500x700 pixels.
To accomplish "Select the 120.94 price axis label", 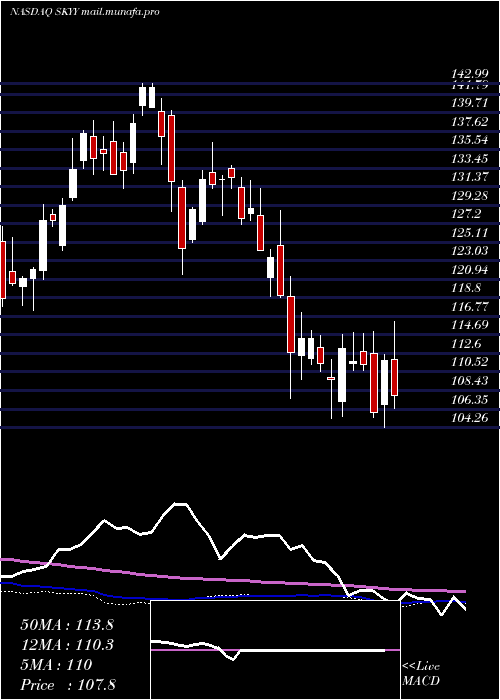I will pos(470,270).
